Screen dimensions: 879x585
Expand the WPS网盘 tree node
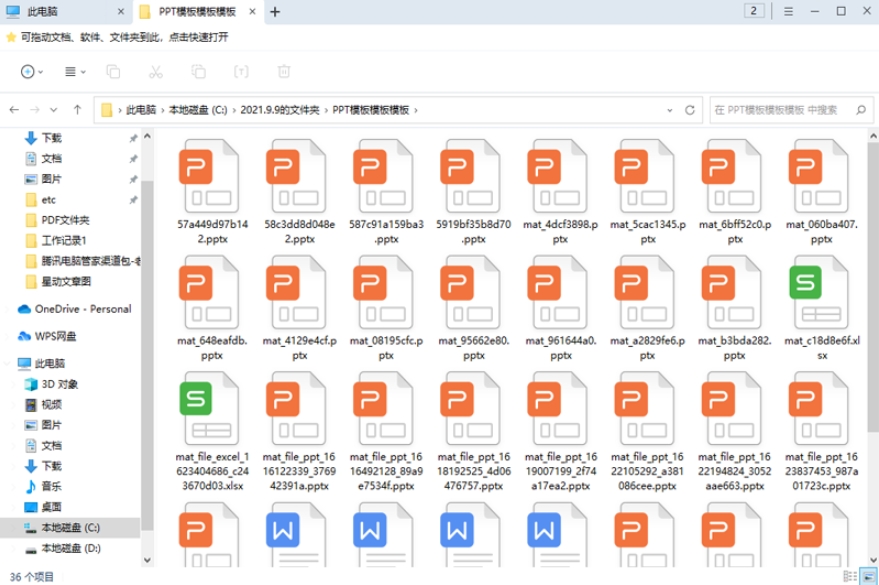(7, 337)
